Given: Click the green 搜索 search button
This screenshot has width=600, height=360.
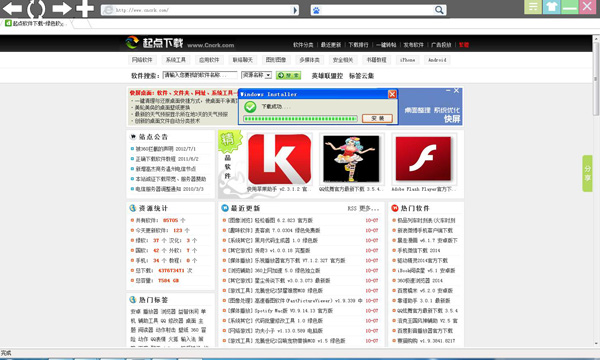Looking at the screenshot, I should coord(289,75).
